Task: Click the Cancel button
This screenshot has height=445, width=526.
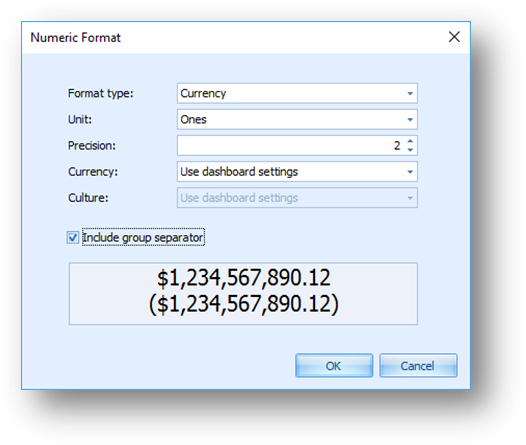Action: pyautogui.click(x=418, y=366)
